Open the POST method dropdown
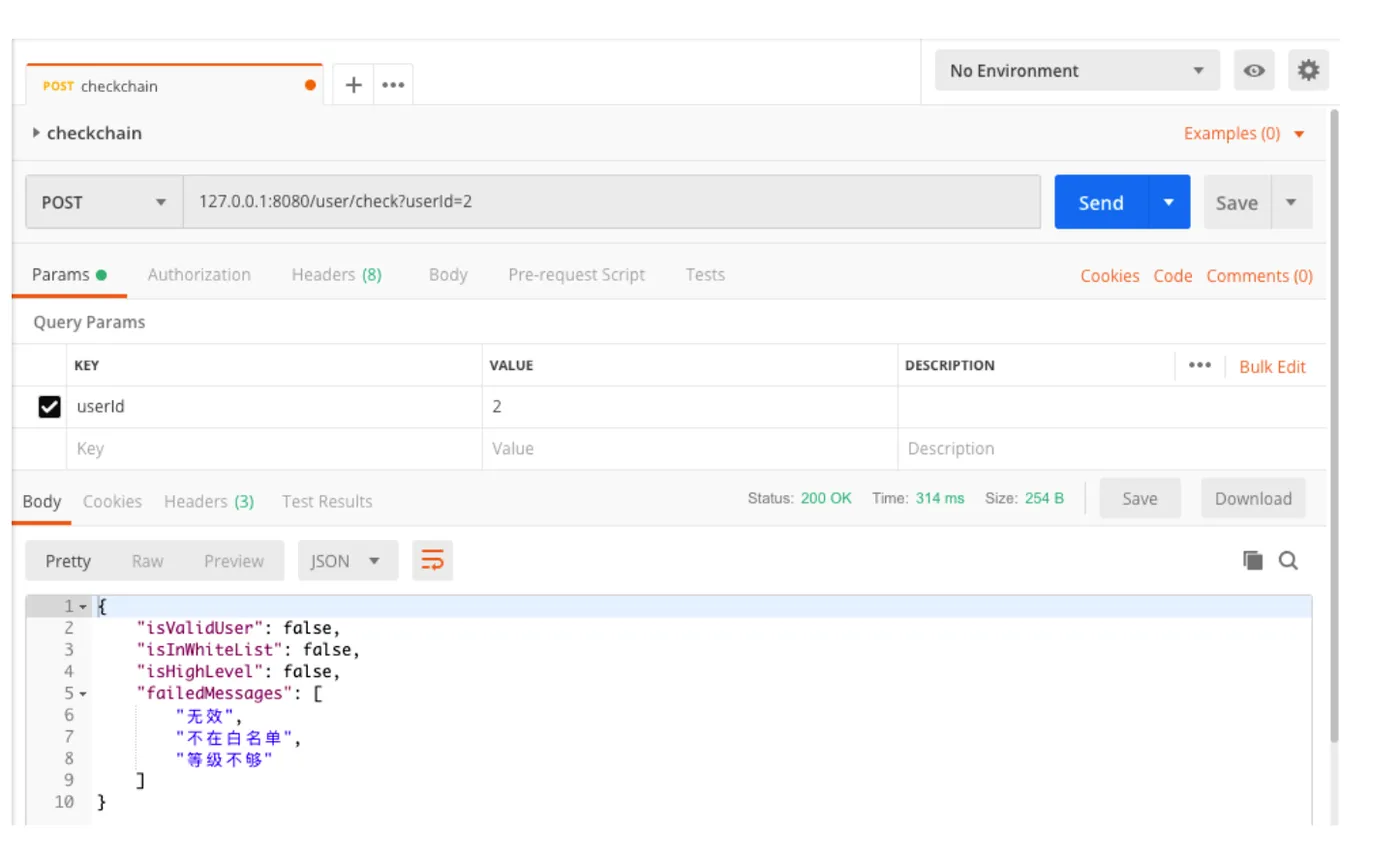Screen dimensions: 1400x866 [104, 202]
